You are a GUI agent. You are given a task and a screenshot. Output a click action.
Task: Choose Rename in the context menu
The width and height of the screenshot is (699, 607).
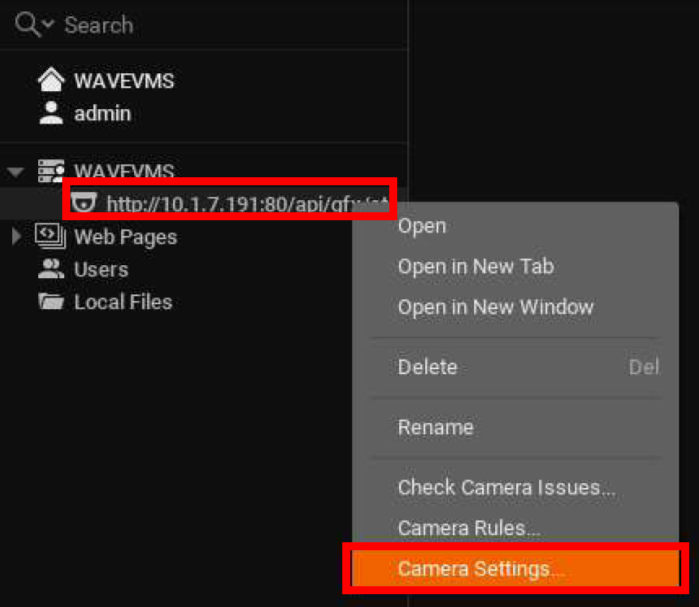[435, 427]
